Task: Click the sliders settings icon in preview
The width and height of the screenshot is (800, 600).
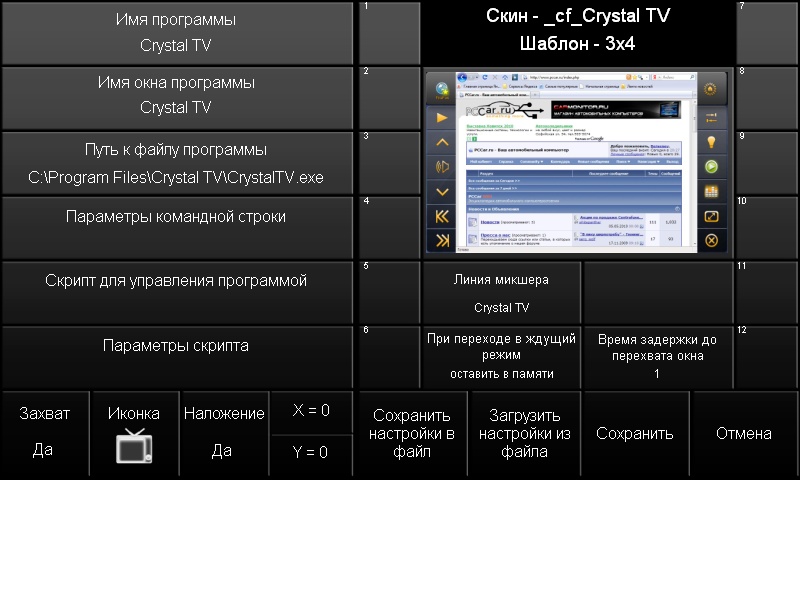Action: [711, 118]
